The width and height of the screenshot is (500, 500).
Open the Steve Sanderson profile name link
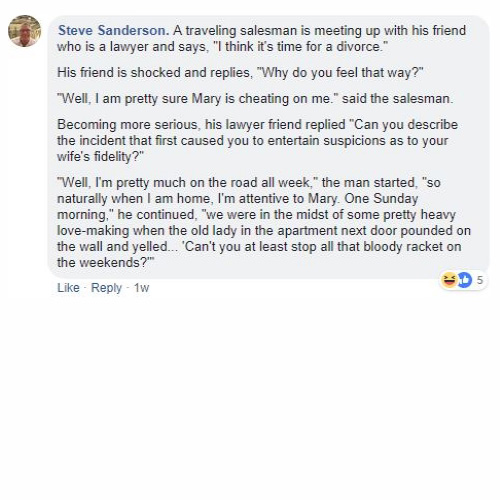(113, 30)
